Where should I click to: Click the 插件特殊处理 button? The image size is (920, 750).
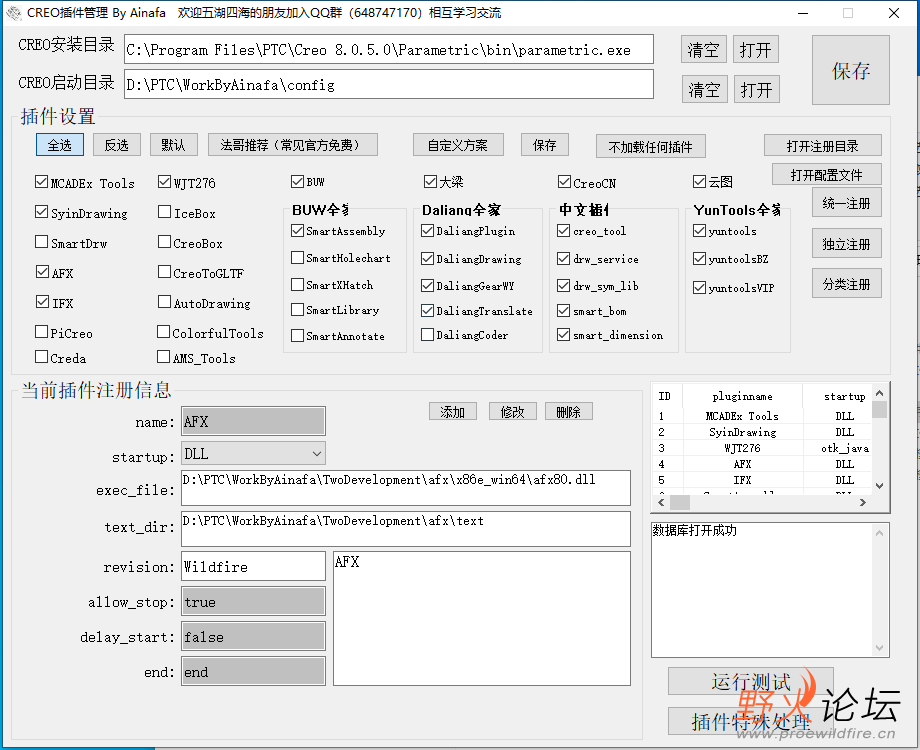pos(750,721)
